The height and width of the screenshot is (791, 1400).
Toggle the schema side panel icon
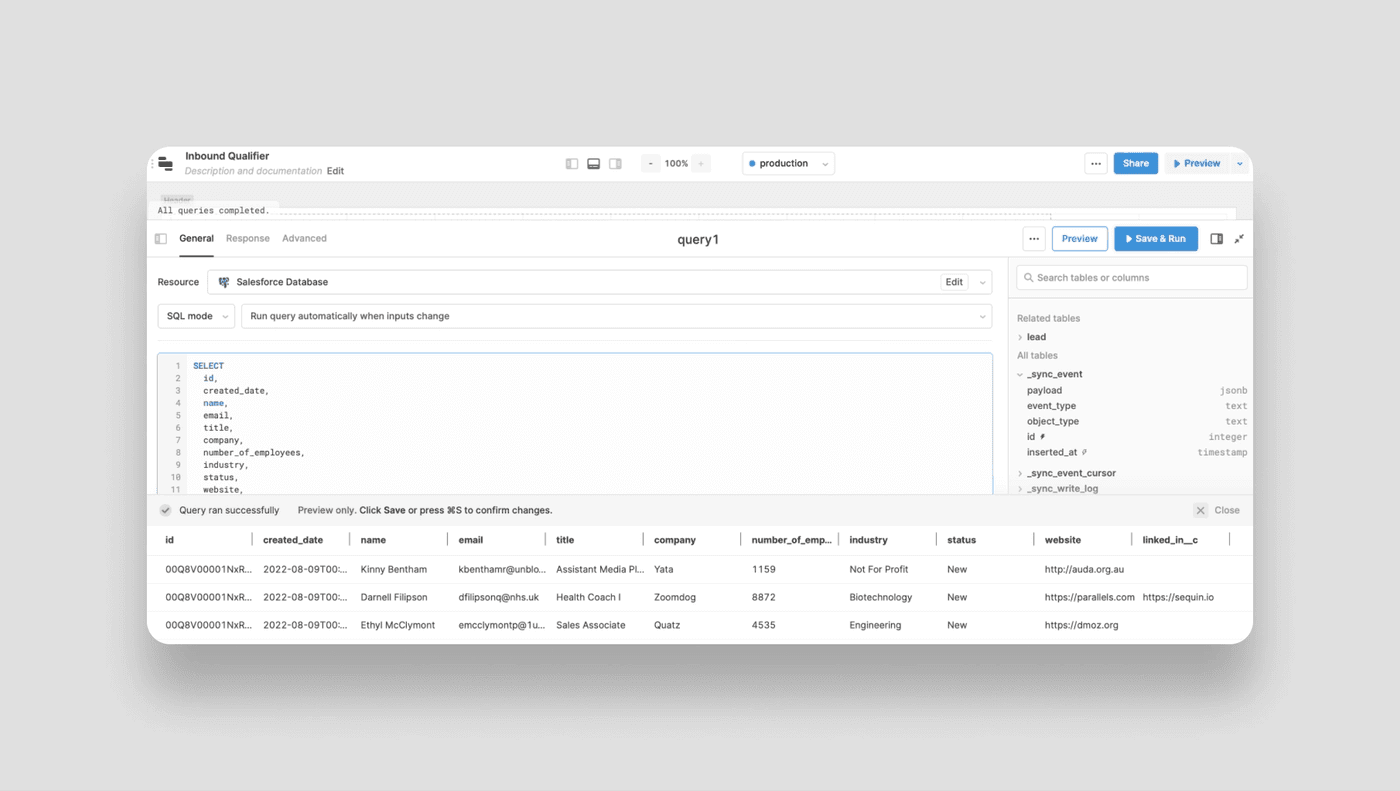(1216, 239)
